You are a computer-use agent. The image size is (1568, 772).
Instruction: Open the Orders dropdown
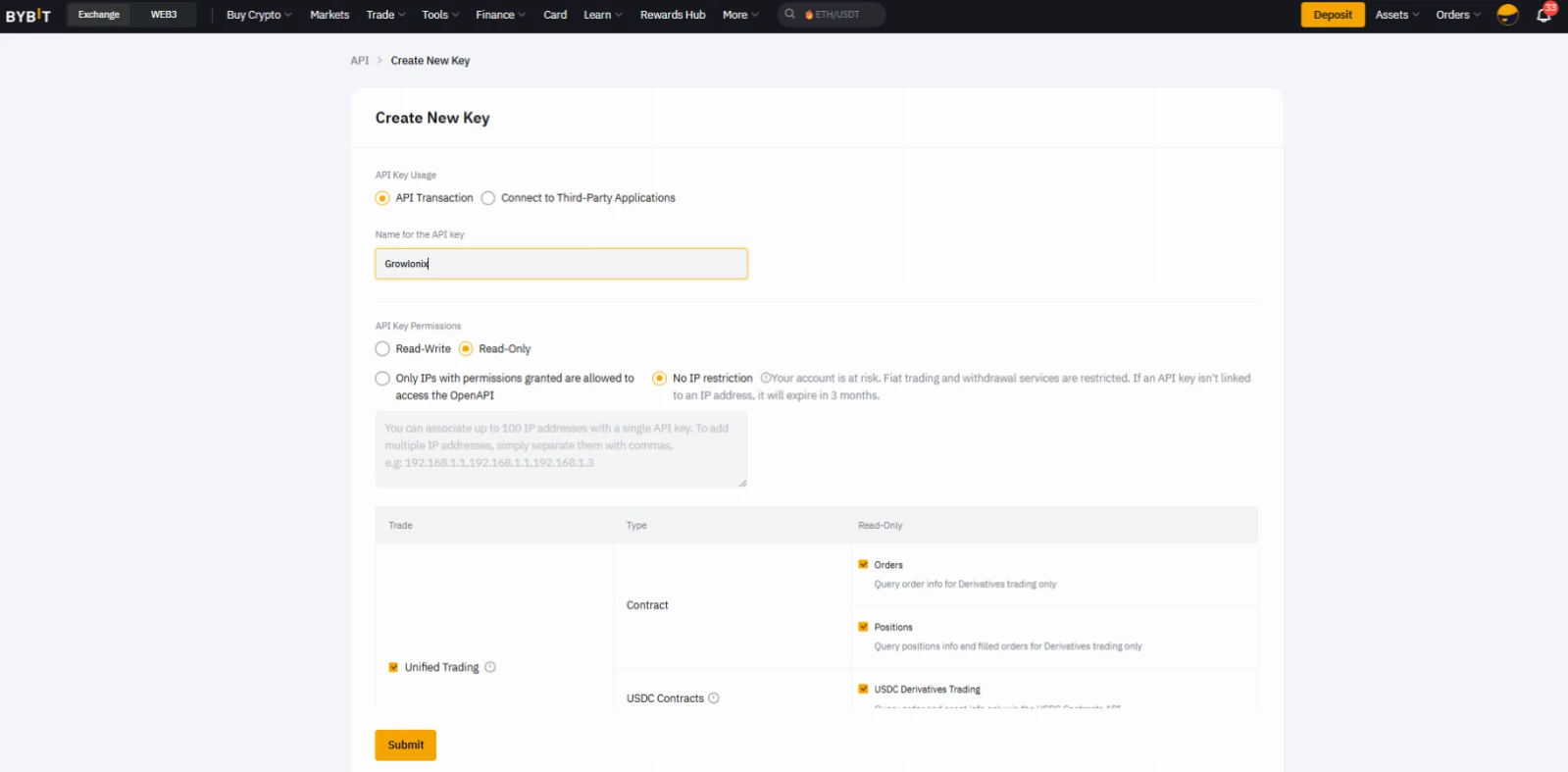[1458, 15]
